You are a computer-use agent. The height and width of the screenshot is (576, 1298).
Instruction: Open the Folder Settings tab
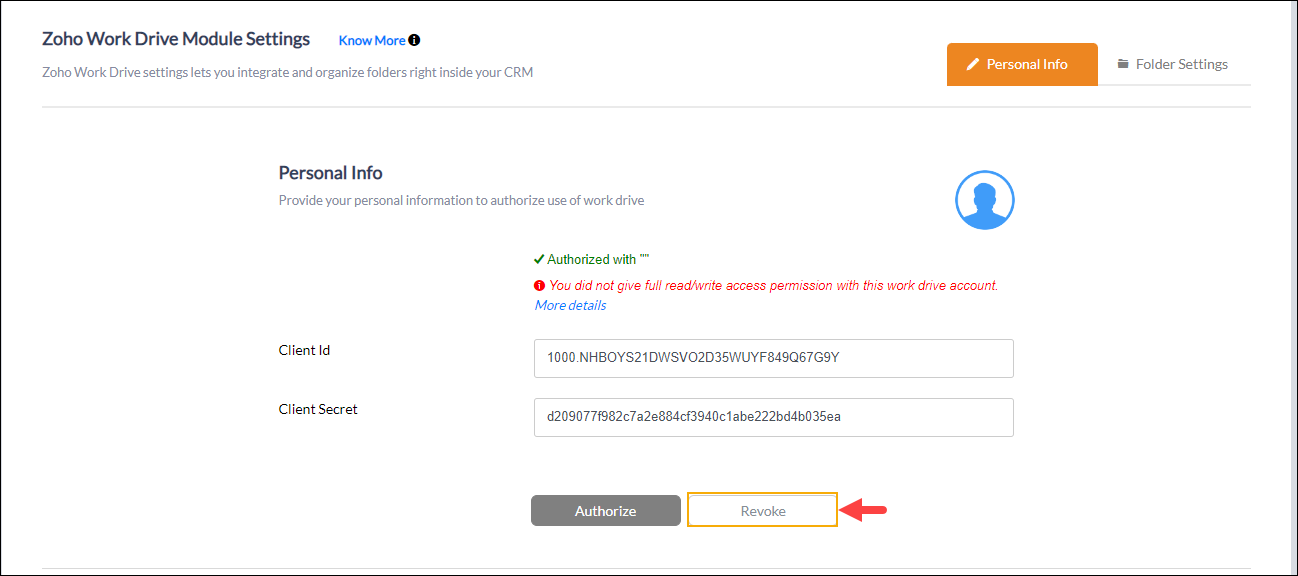coord(1173,64)
